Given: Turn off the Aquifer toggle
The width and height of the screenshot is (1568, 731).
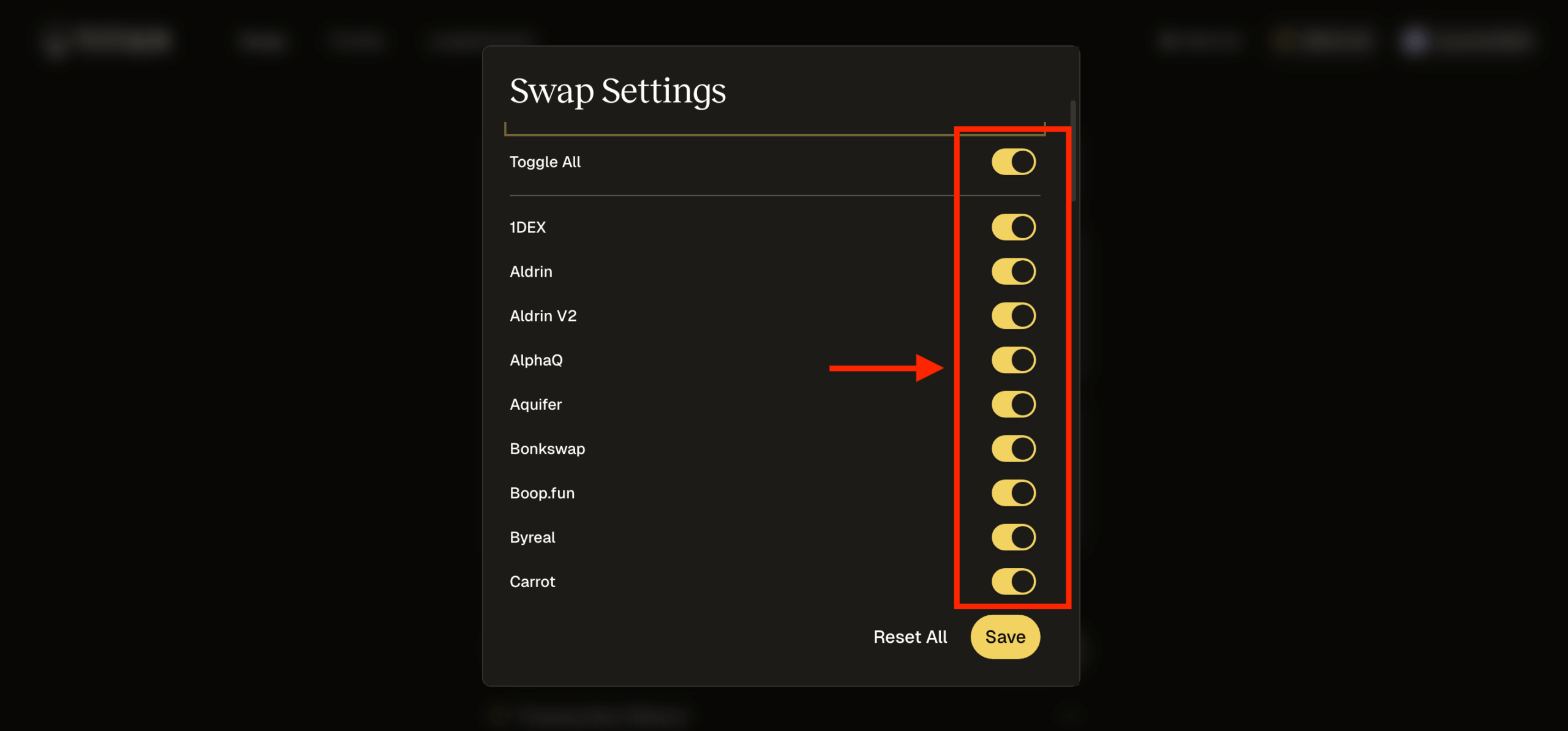Looking at the screenshot, I should tap(1013, 405).
